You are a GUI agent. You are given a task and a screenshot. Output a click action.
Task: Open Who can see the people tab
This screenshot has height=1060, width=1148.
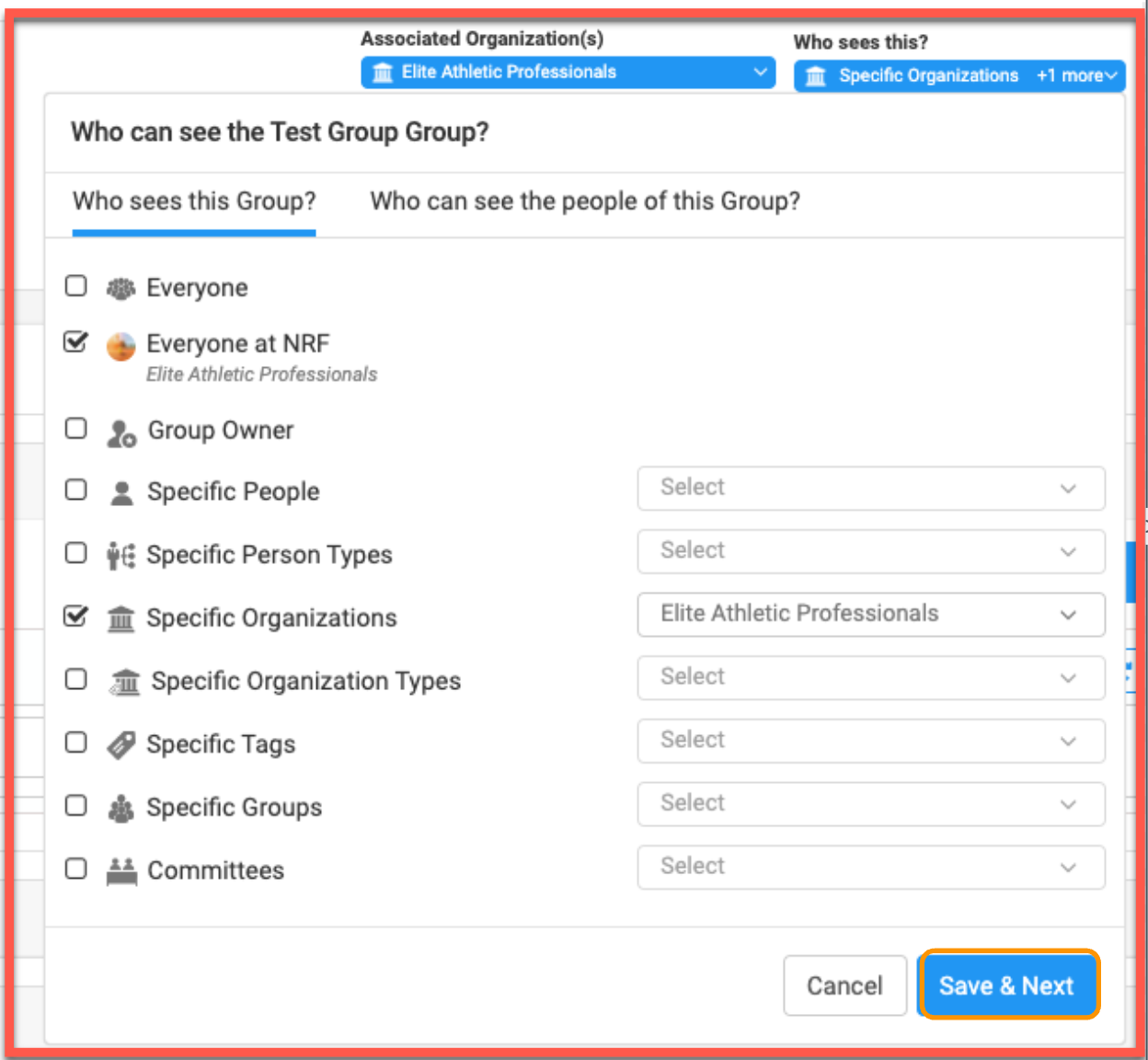point(585,202)
